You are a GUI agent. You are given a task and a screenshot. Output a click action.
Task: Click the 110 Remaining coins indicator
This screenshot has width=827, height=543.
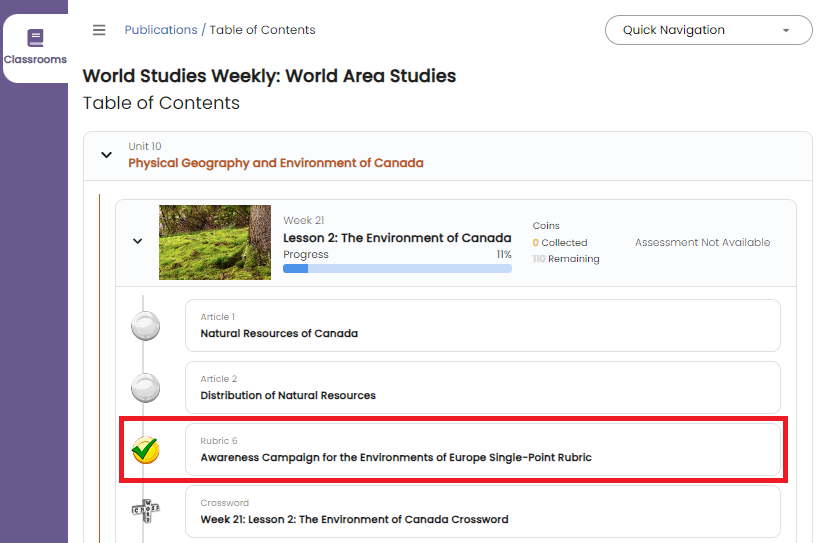[x=566, y=259]
